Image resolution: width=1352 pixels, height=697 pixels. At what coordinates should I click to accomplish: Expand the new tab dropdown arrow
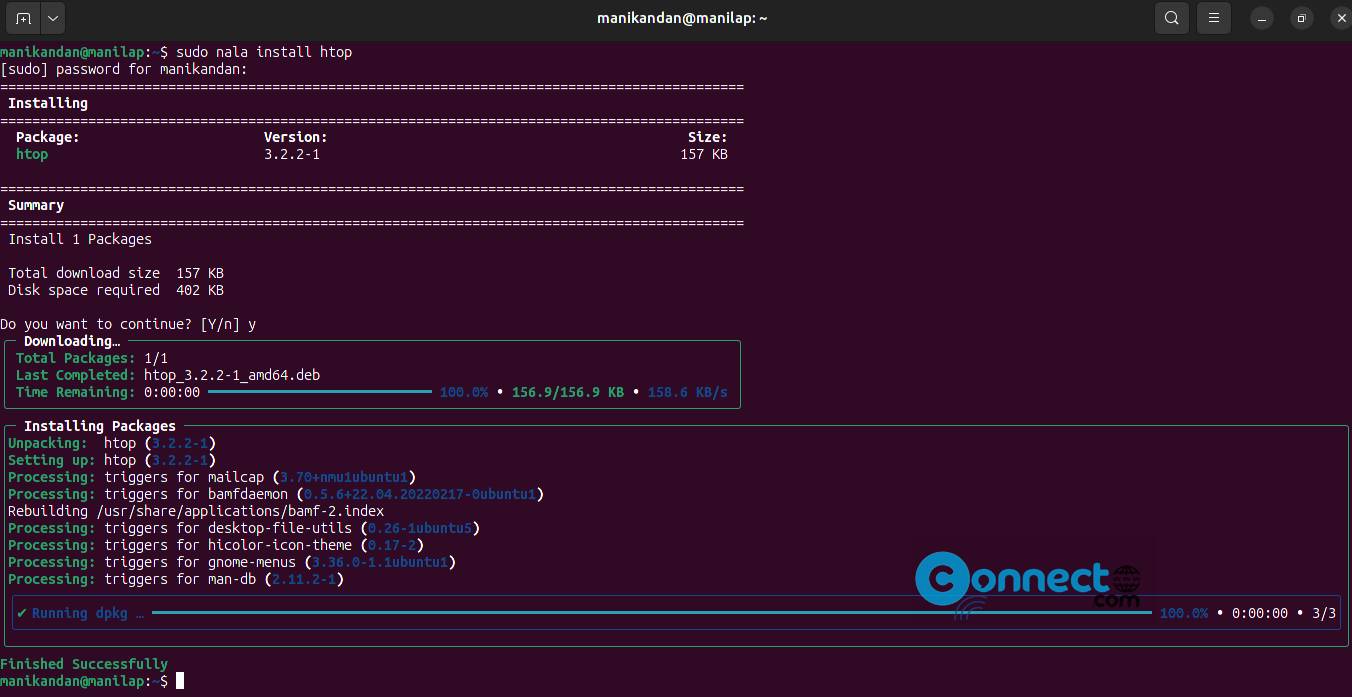tap(53, 18)
